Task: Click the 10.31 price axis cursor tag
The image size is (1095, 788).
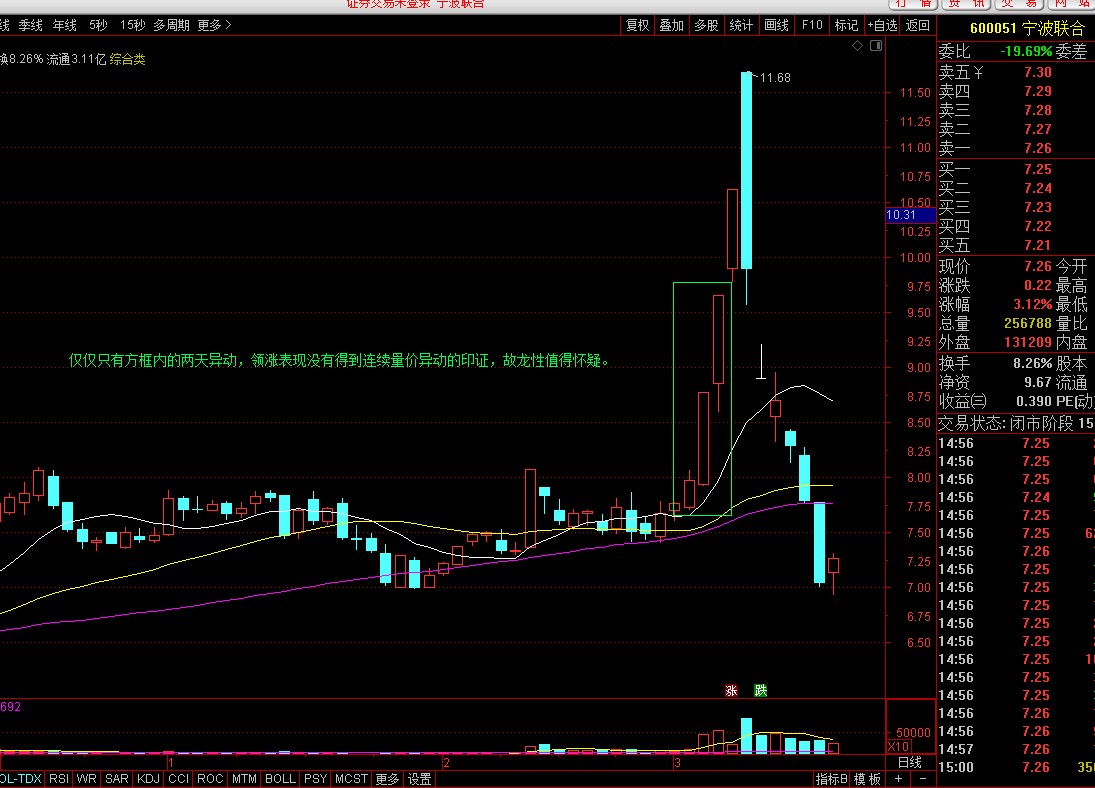Action: tap(910, 215)
